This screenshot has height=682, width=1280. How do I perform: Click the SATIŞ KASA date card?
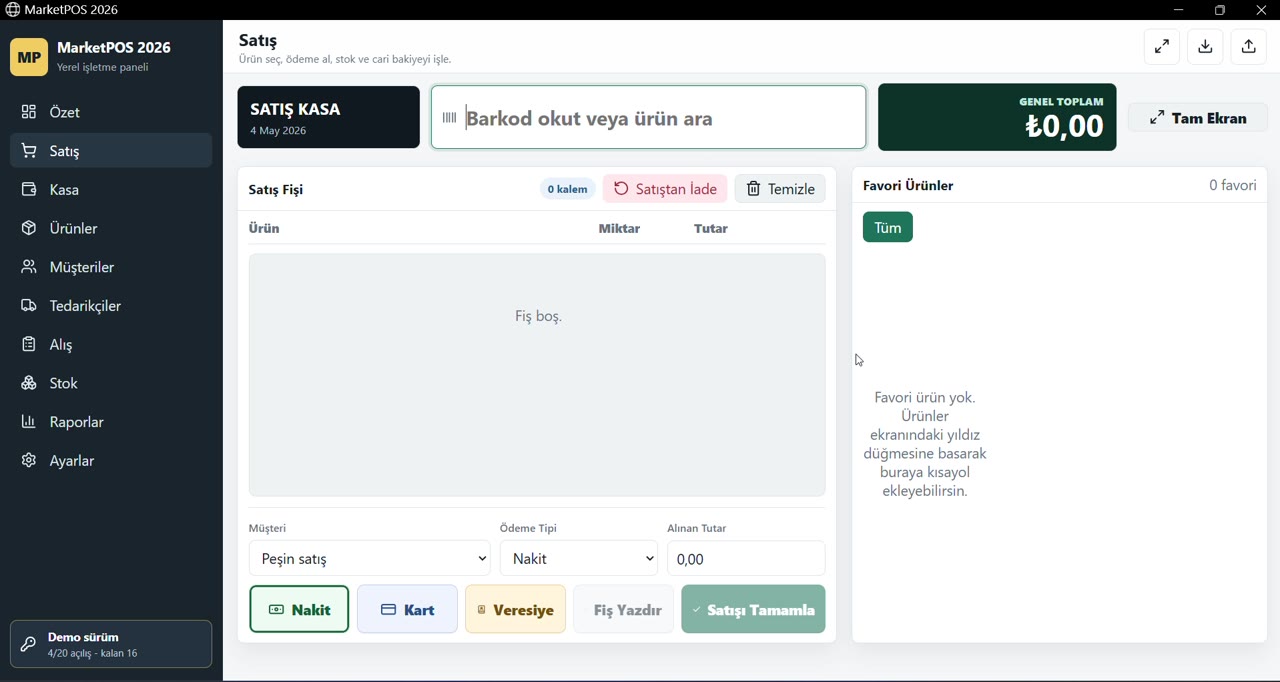[328, 117]
